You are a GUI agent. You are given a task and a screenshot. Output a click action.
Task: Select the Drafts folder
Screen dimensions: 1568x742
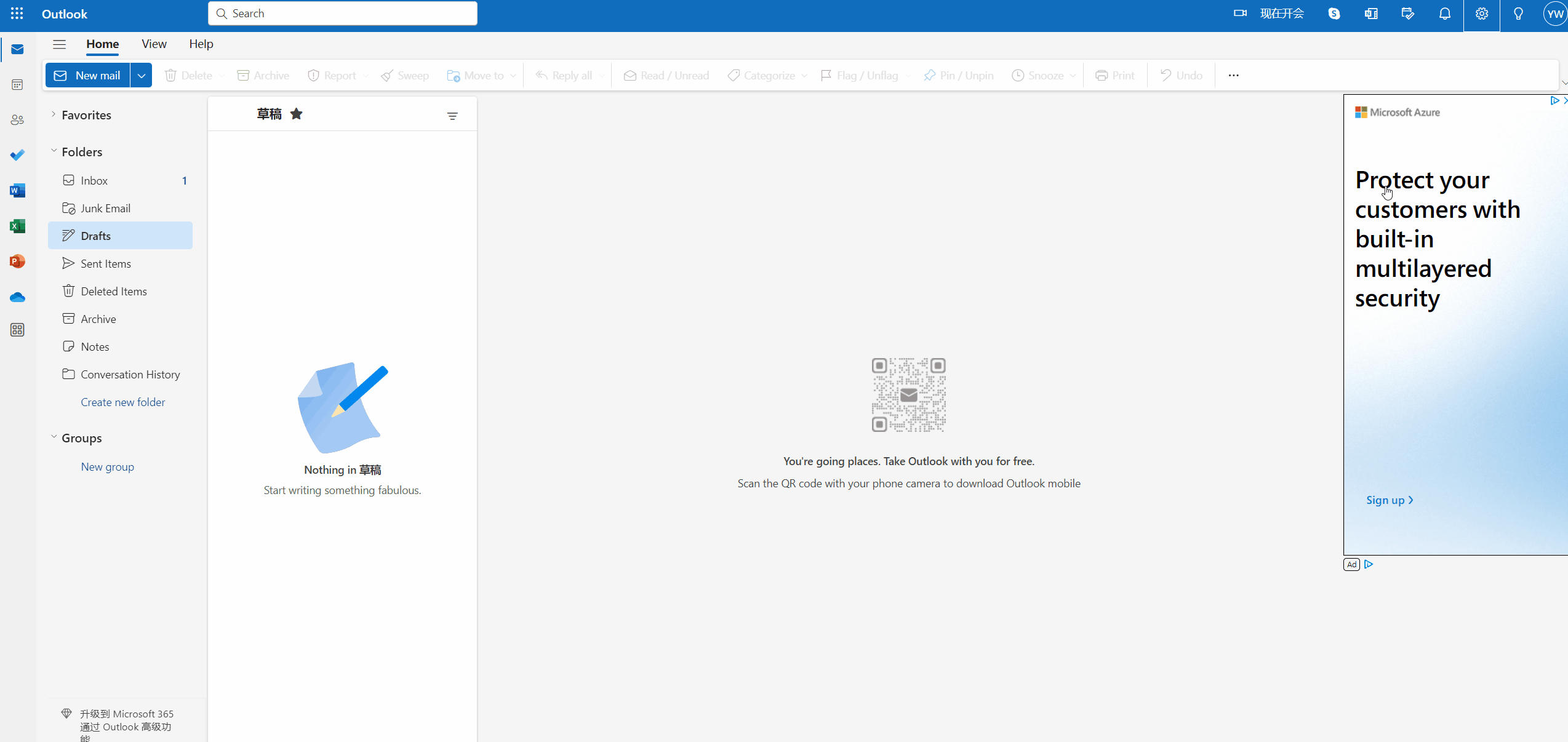point(121,236)
